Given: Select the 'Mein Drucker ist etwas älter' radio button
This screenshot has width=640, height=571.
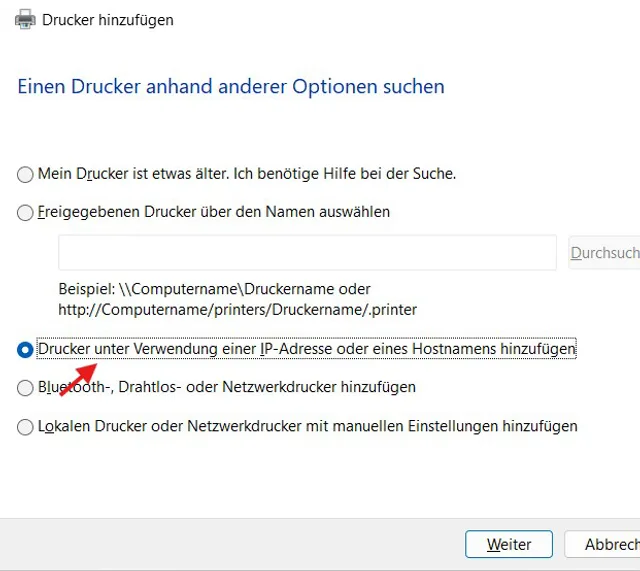Looking at the screenshot, I should pyautogui.click(x=25, y=175).
